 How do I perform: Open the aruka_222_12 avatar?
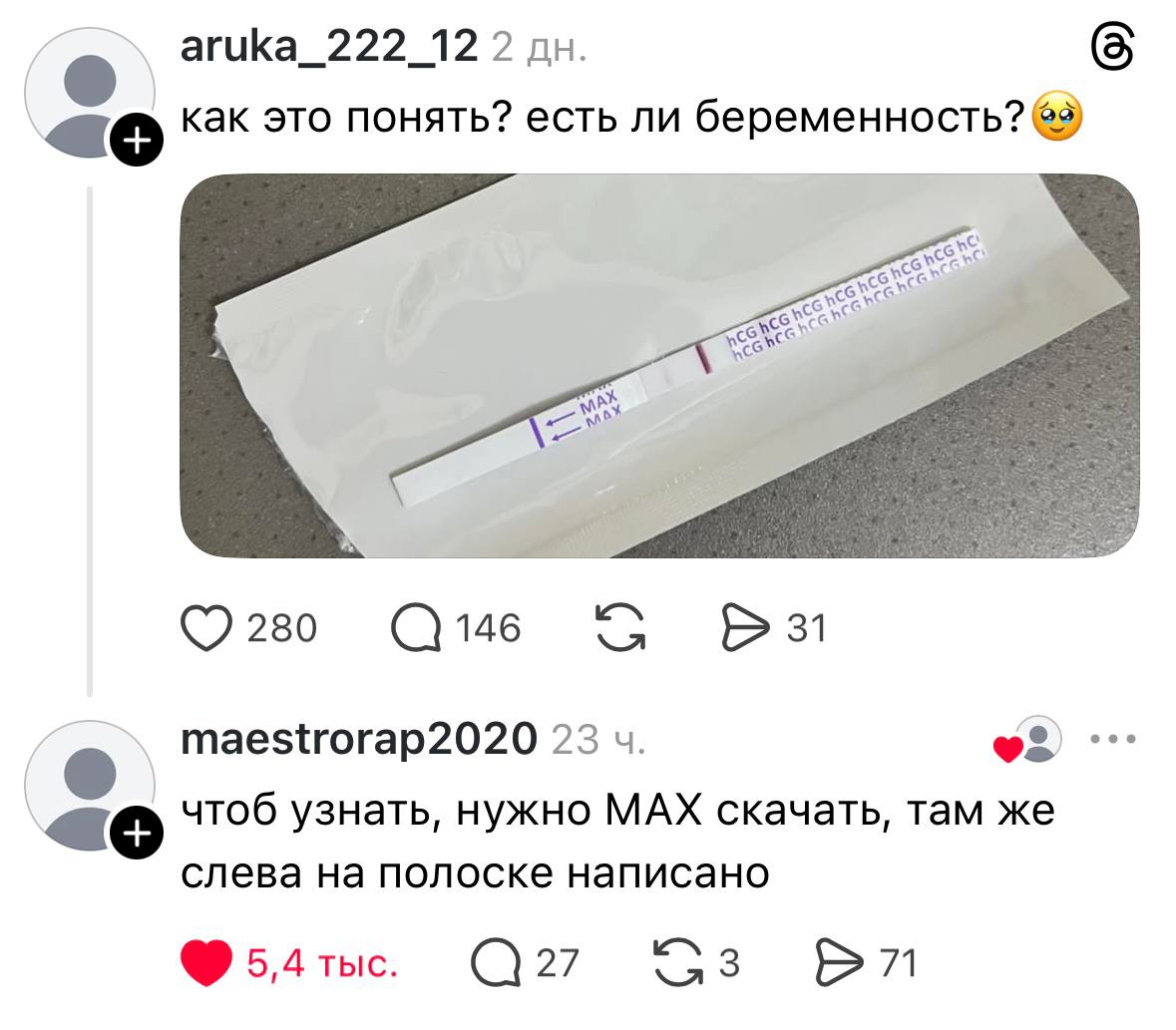(x=90, y=93)
